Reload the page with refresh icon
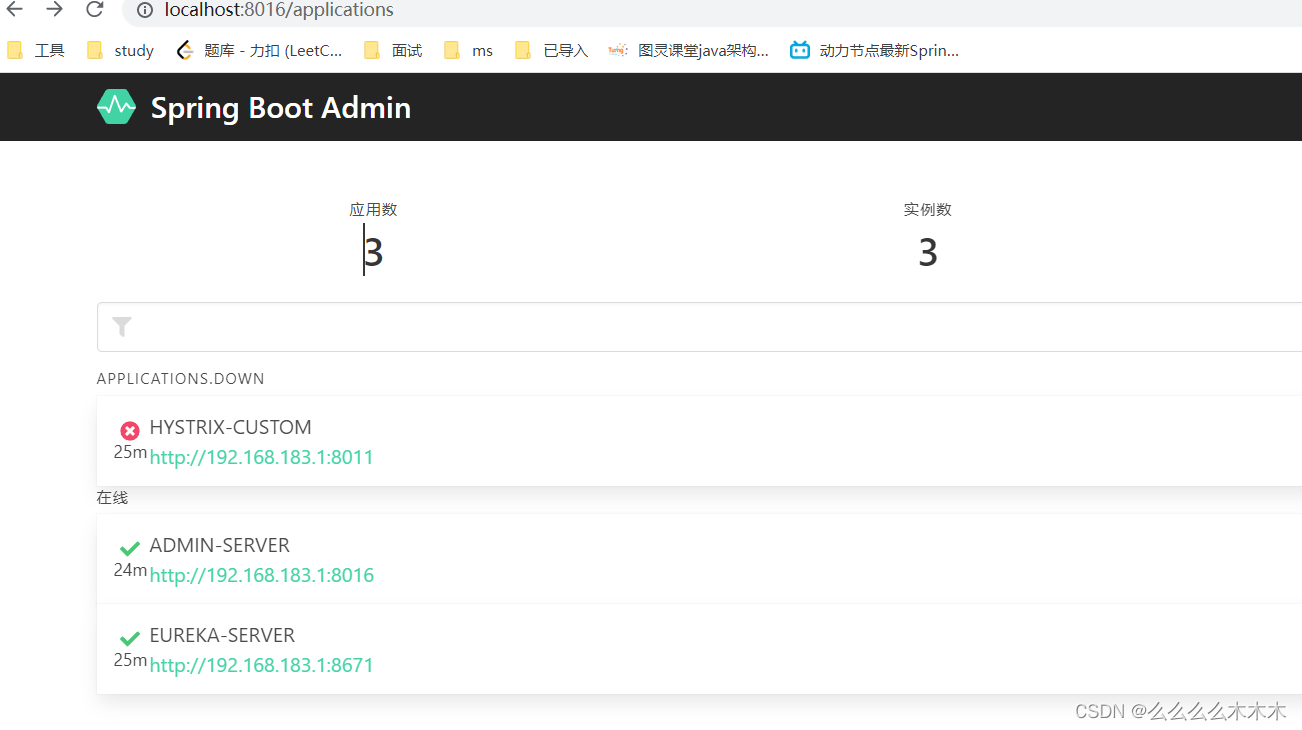 pyautogui.click(x=94, y=9)
